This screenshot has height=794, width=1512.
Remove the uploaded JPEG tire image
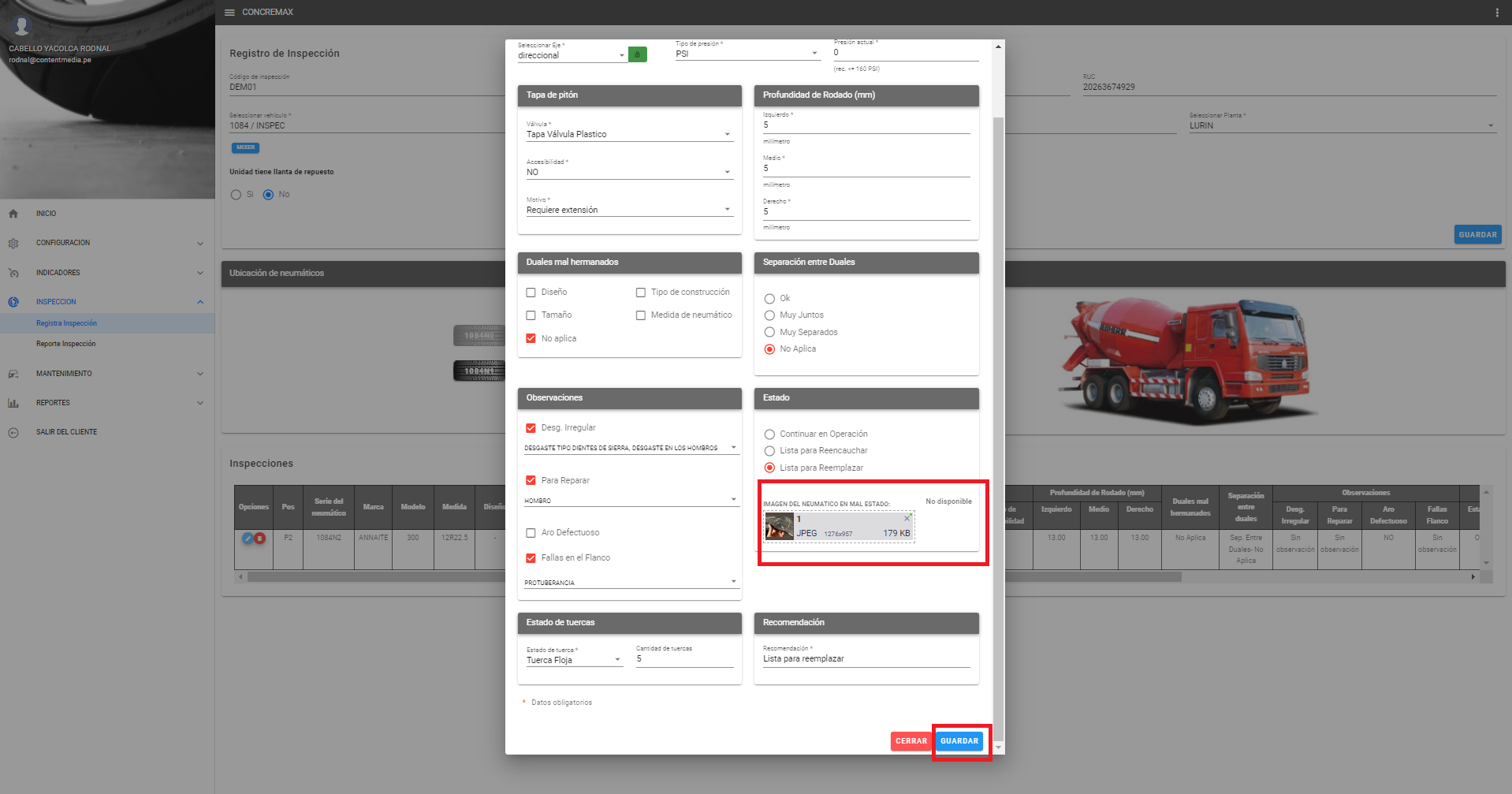click(907, 519)
